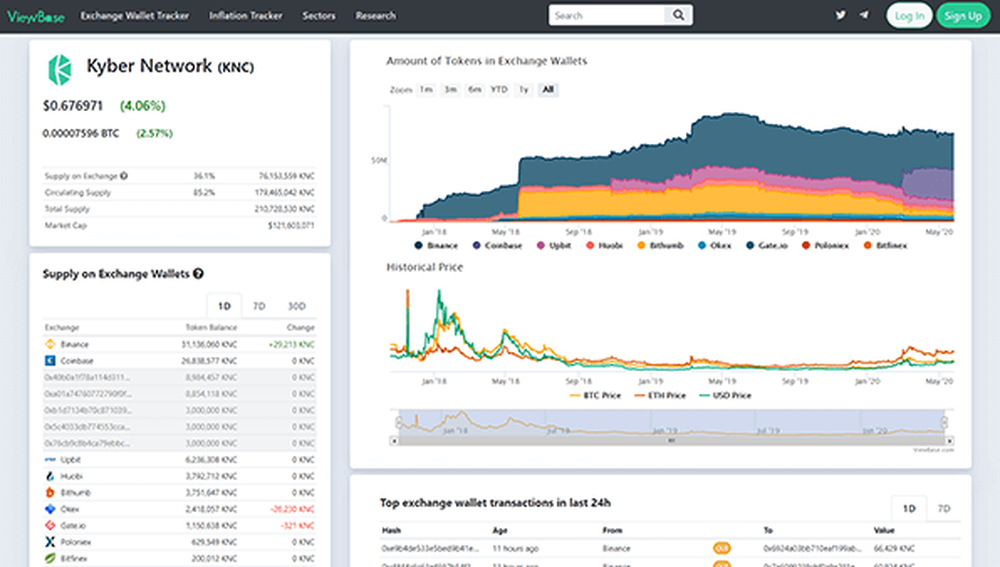The height and width of the screenshot is (567, 1000).
Task: Click the right handle of navigator range
Action: 945,422
